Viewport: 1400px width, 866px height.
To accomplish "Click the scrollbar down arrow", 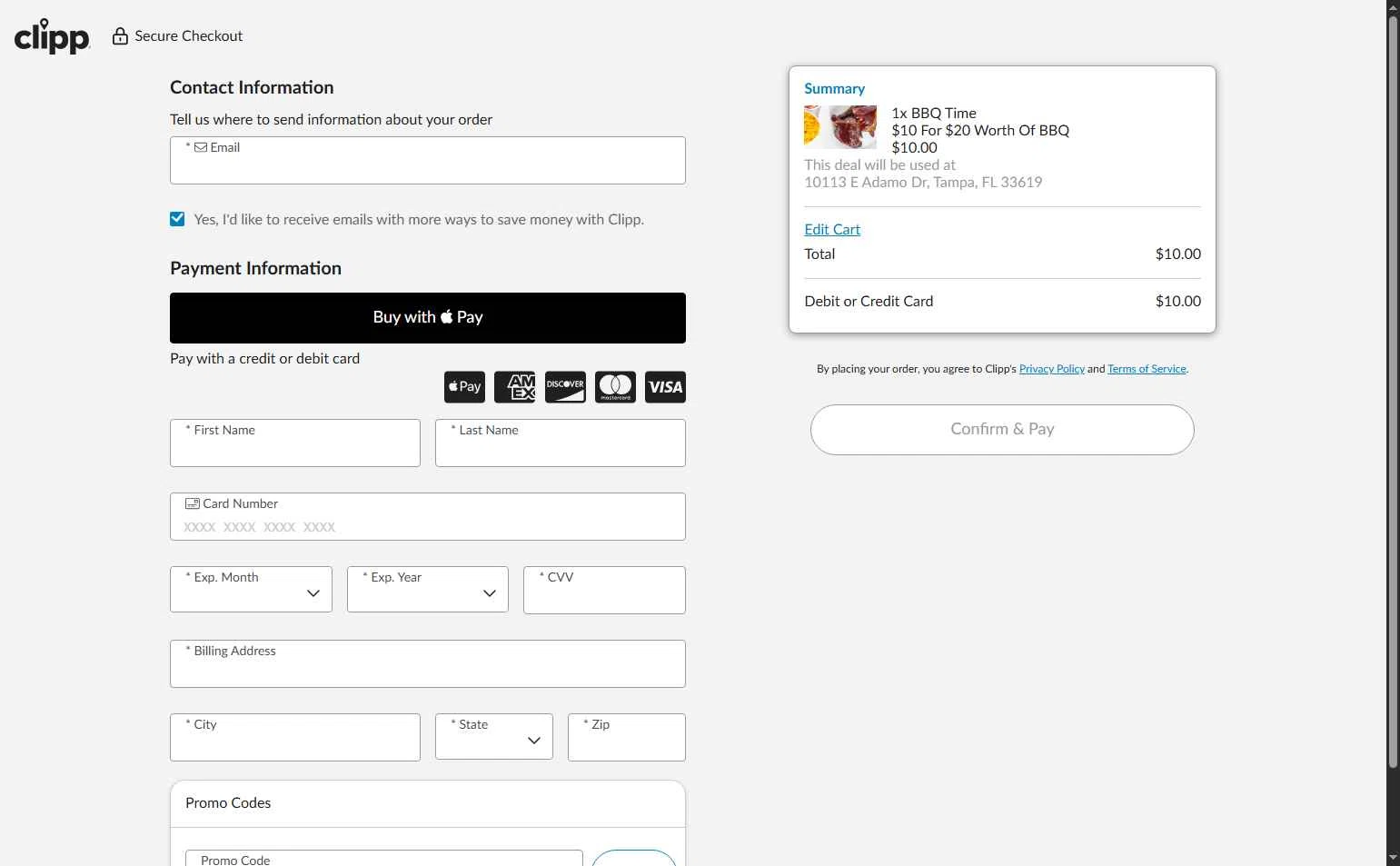I will (x=1393, y=858).
